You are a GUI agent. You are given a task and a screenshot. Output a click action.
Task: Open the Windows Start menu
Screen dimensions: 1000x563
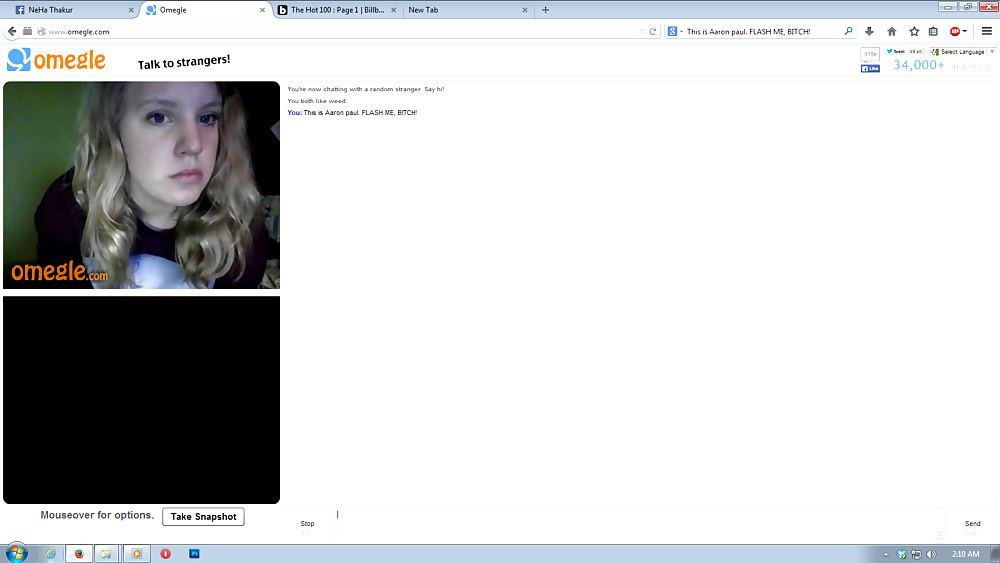[x=17, y=553]
